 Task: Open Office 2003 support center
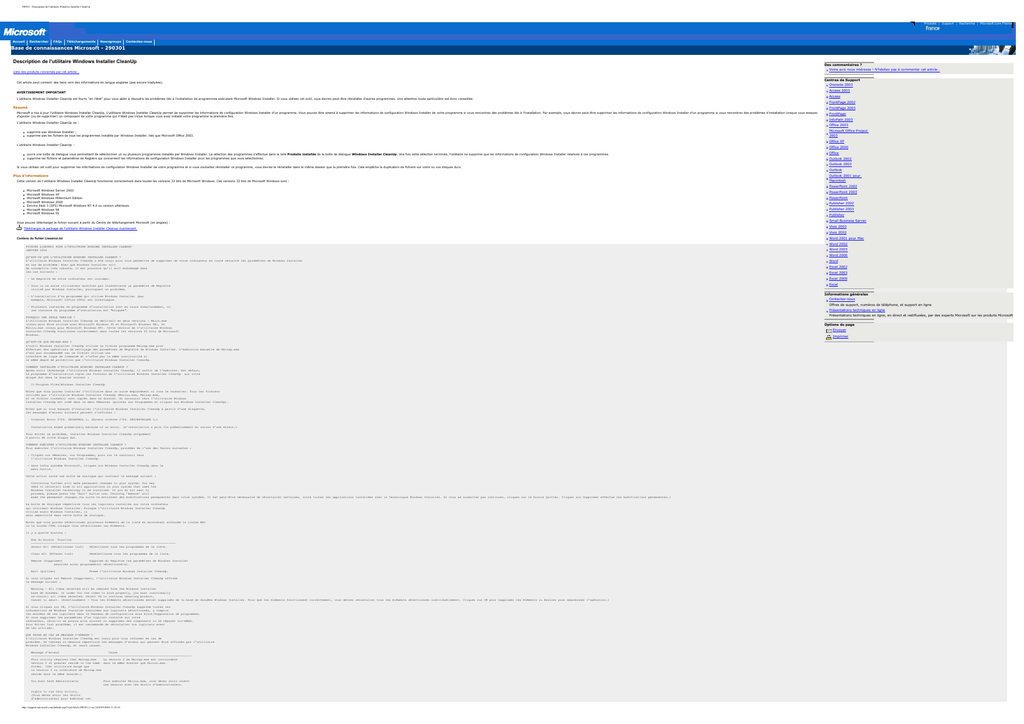click(839, 125)
